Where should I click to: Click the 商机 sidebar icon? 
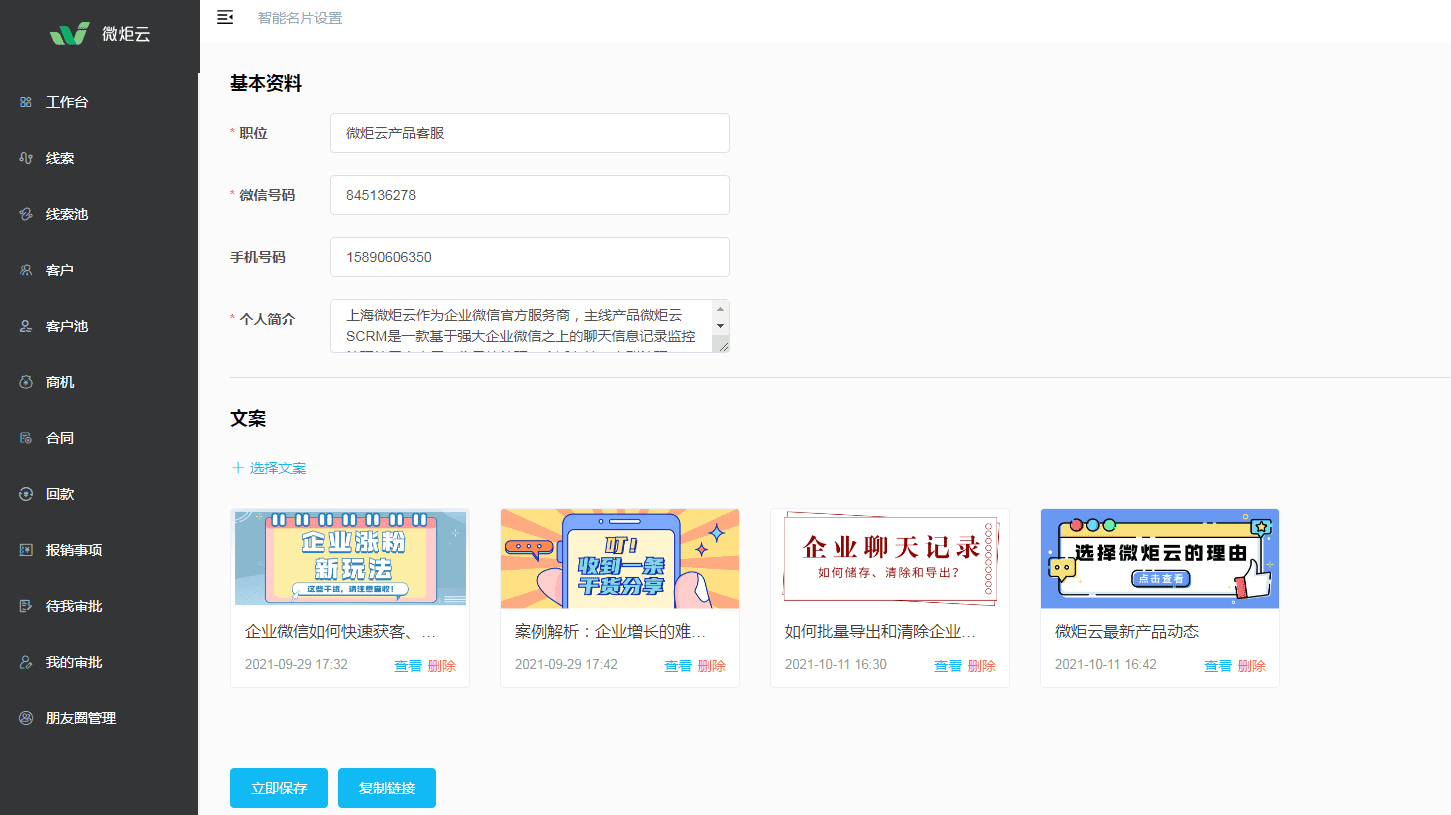pos(25,382)
